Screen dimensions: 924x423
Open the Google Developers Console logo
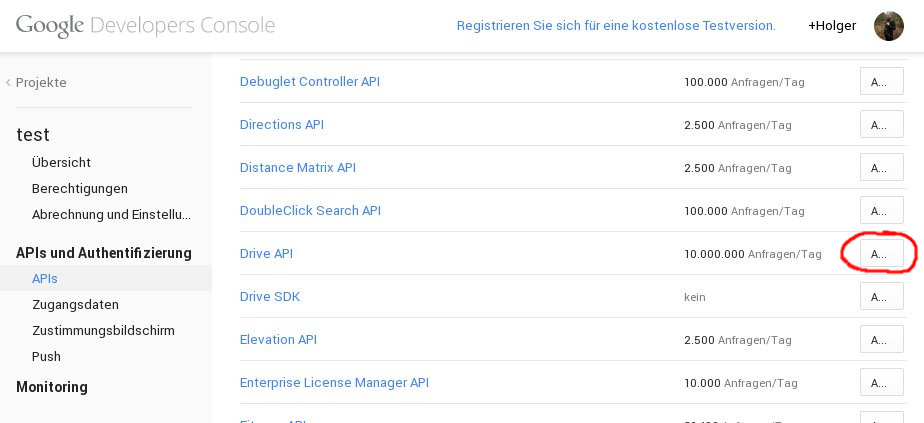tap(146, 26)
